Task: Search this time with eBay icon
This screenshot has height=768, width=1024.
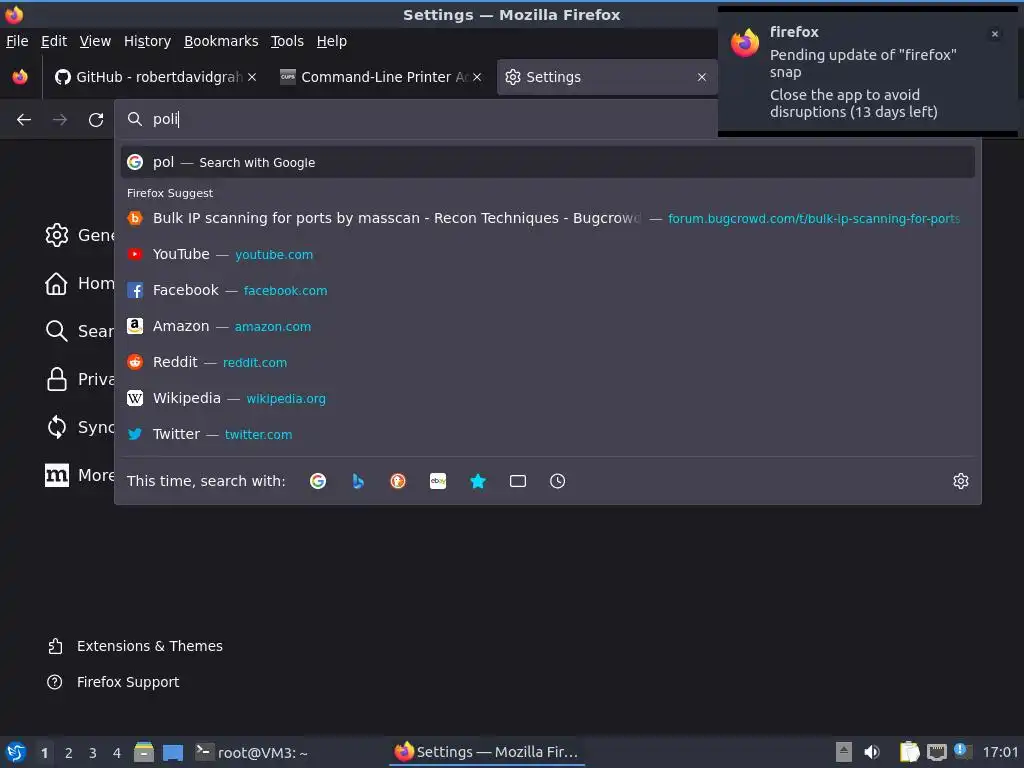Action: pos(438,481)
